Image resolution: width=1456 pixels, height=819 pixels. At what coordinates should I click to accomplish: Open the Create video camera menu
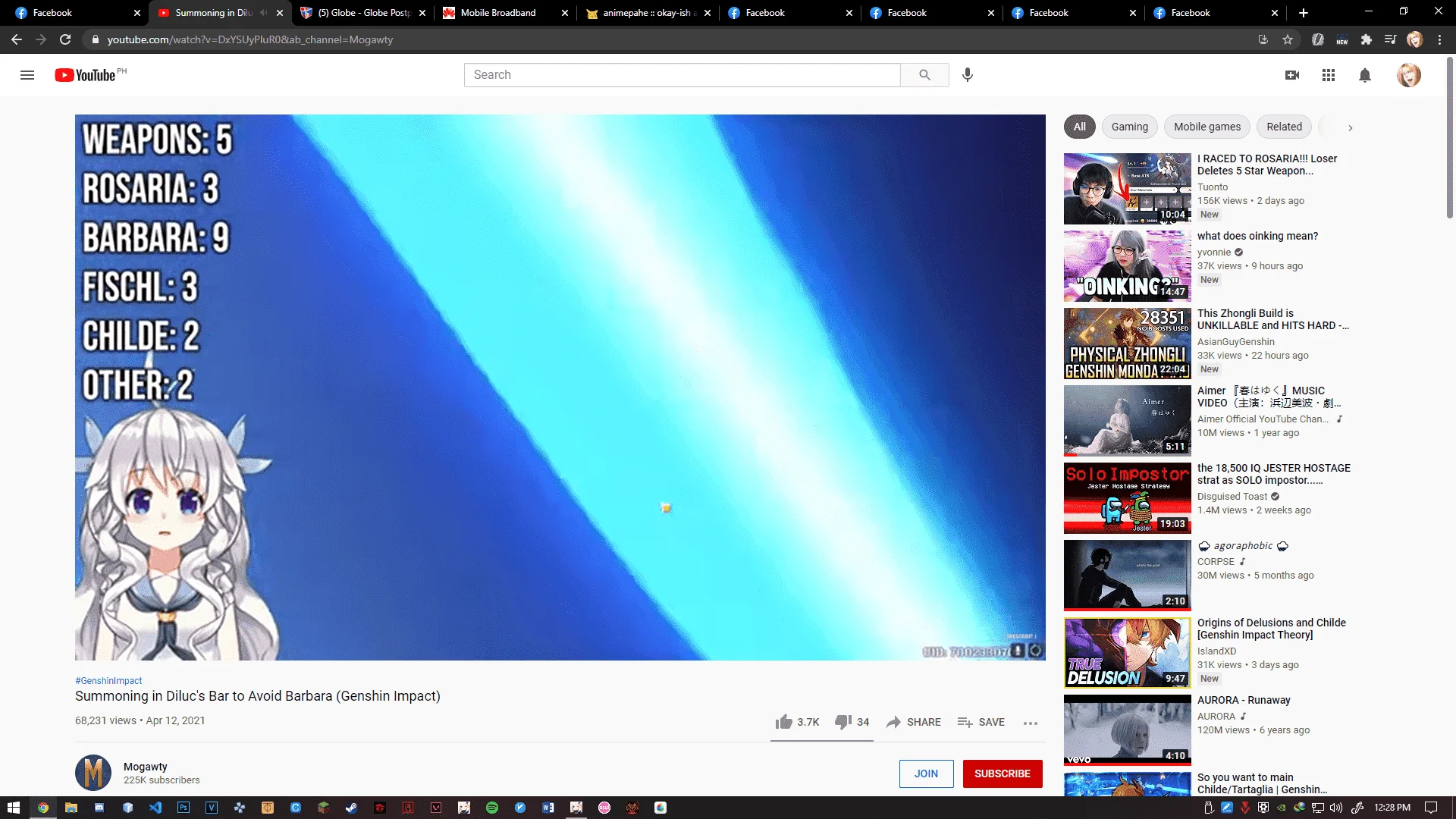tap(1292, 75)
